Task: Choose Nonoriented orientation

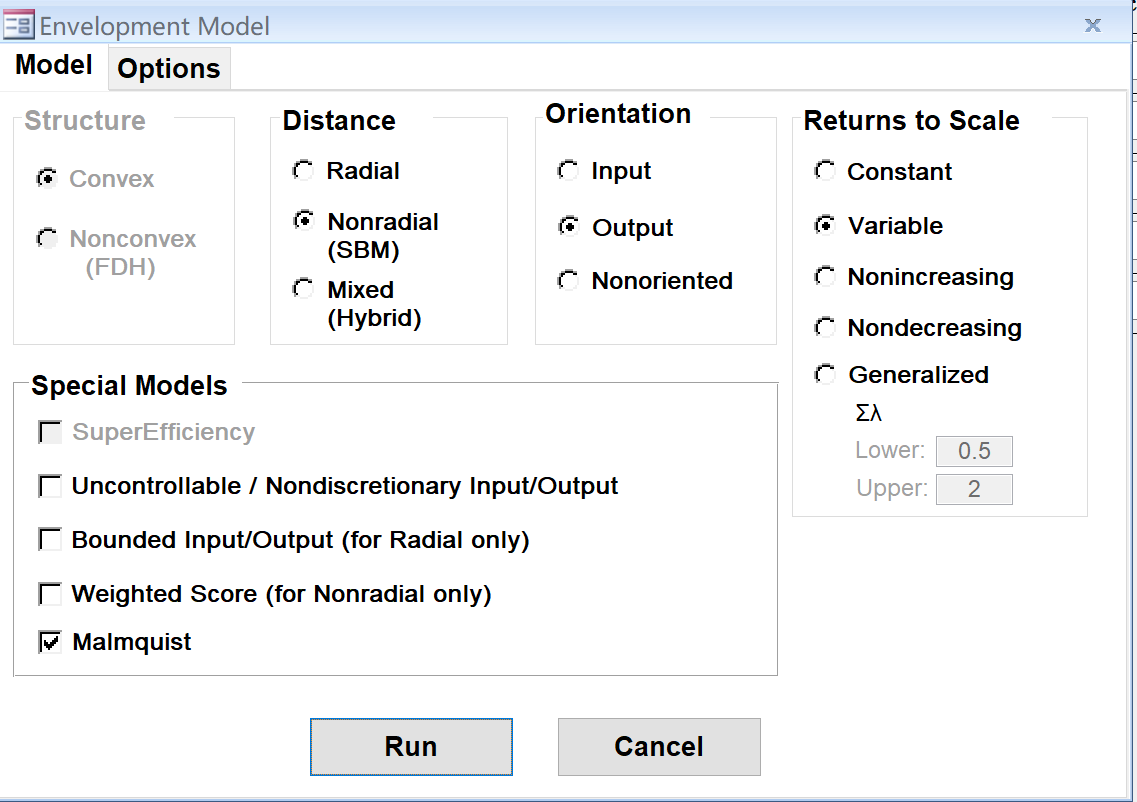Action: pos(568,281)
